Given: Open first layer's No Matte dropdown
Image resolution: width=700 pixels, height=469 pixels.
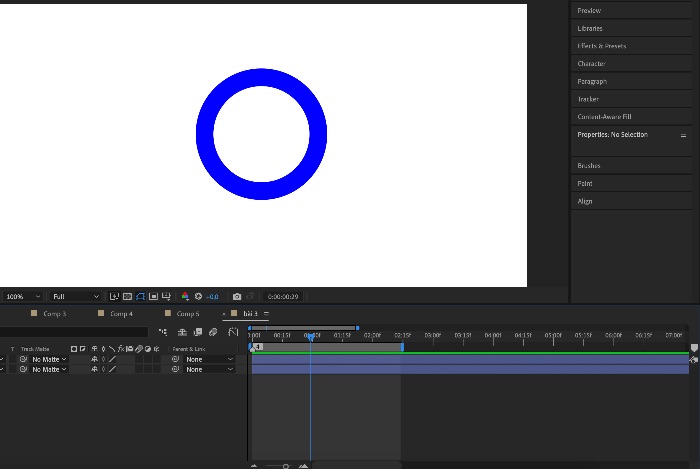Looking at the screenshot, I should (49, 359).
